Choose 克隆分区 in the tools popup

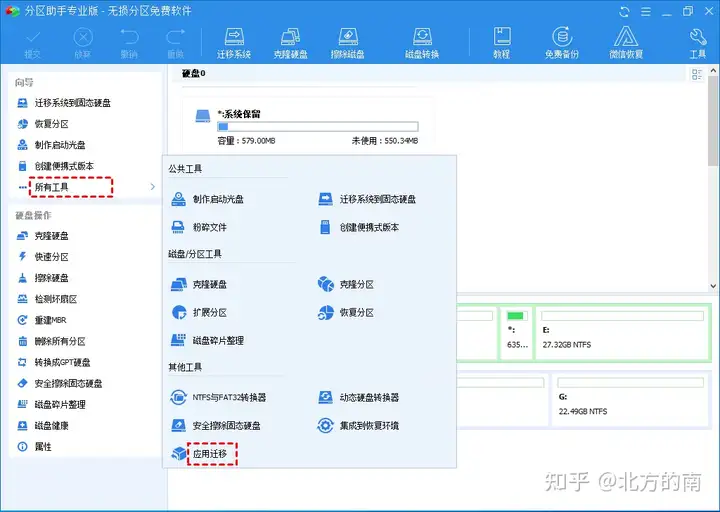346,285
